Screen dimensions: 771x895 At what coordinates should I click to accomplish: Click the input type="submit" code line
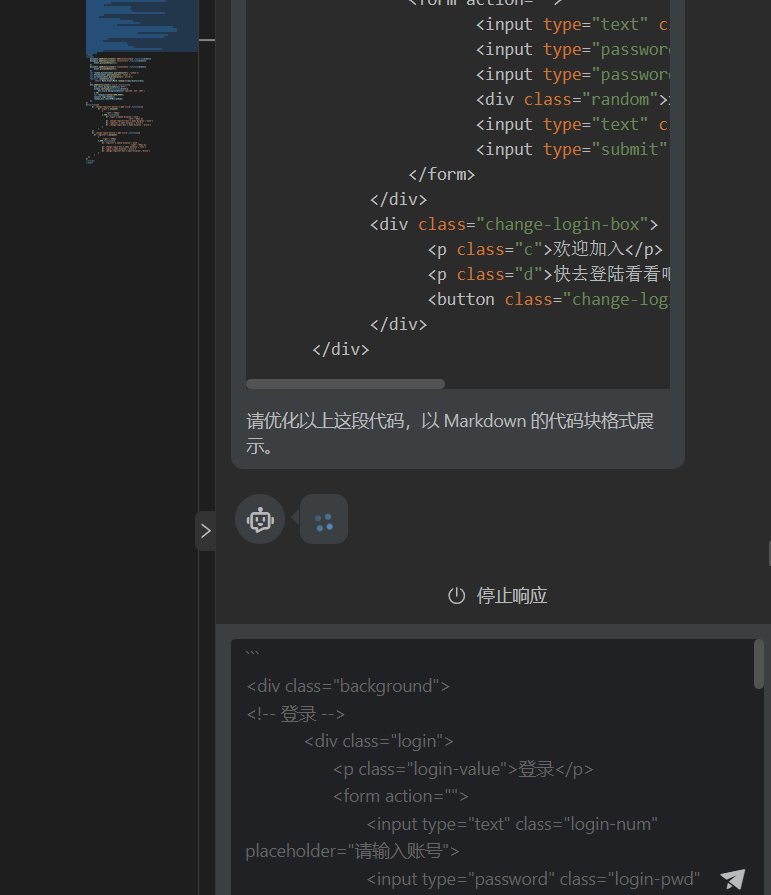[x=572, y=150]
